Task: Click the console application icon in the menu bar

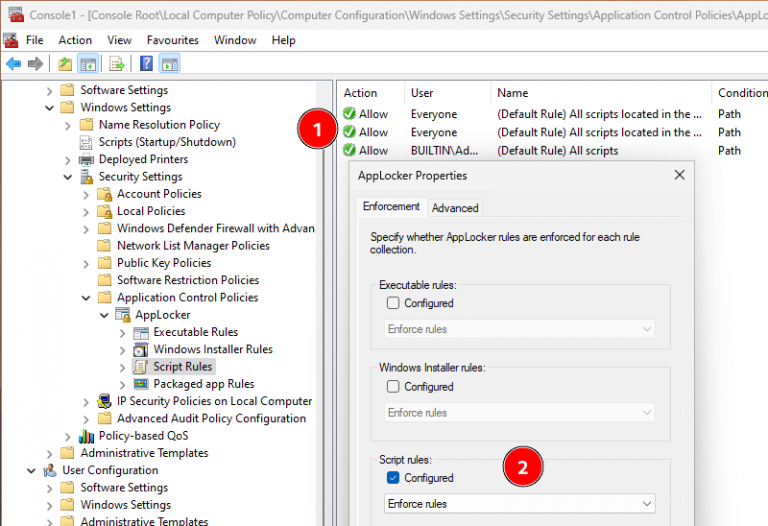Action: click(x=11, y=40)
